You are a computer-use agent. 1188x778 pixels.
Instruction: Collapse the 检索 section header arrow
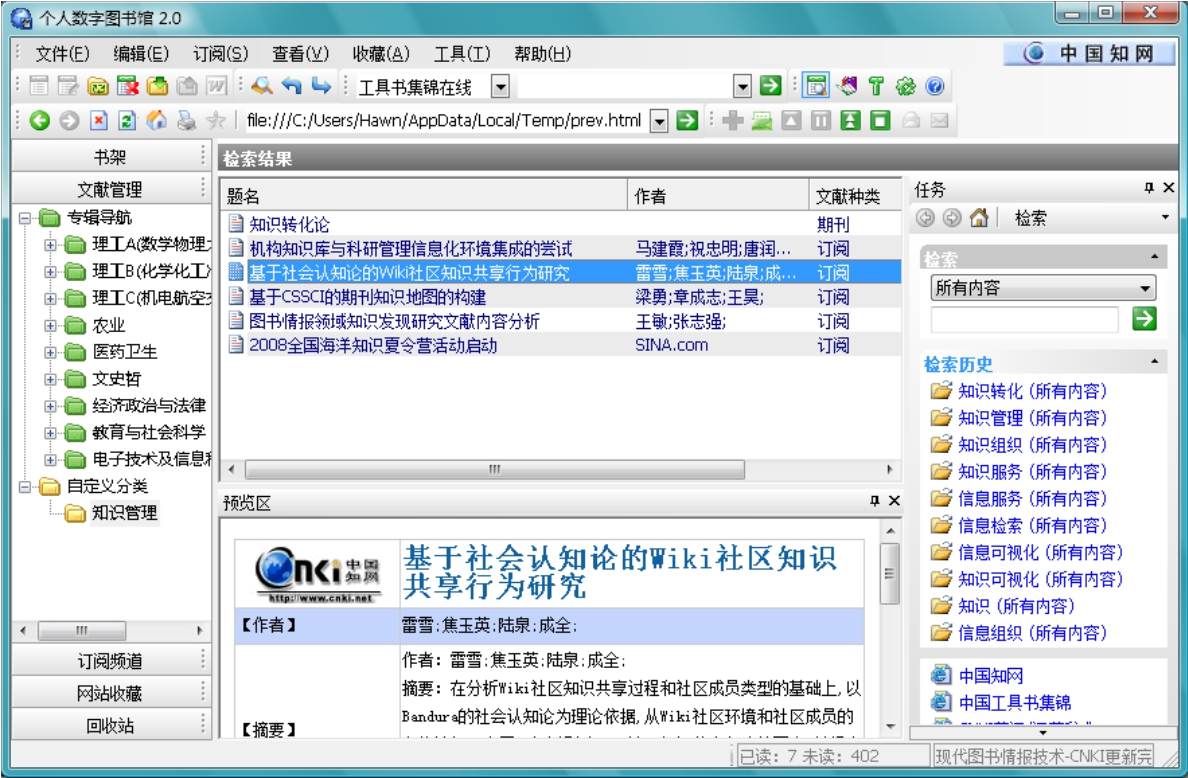point(1155,258)
